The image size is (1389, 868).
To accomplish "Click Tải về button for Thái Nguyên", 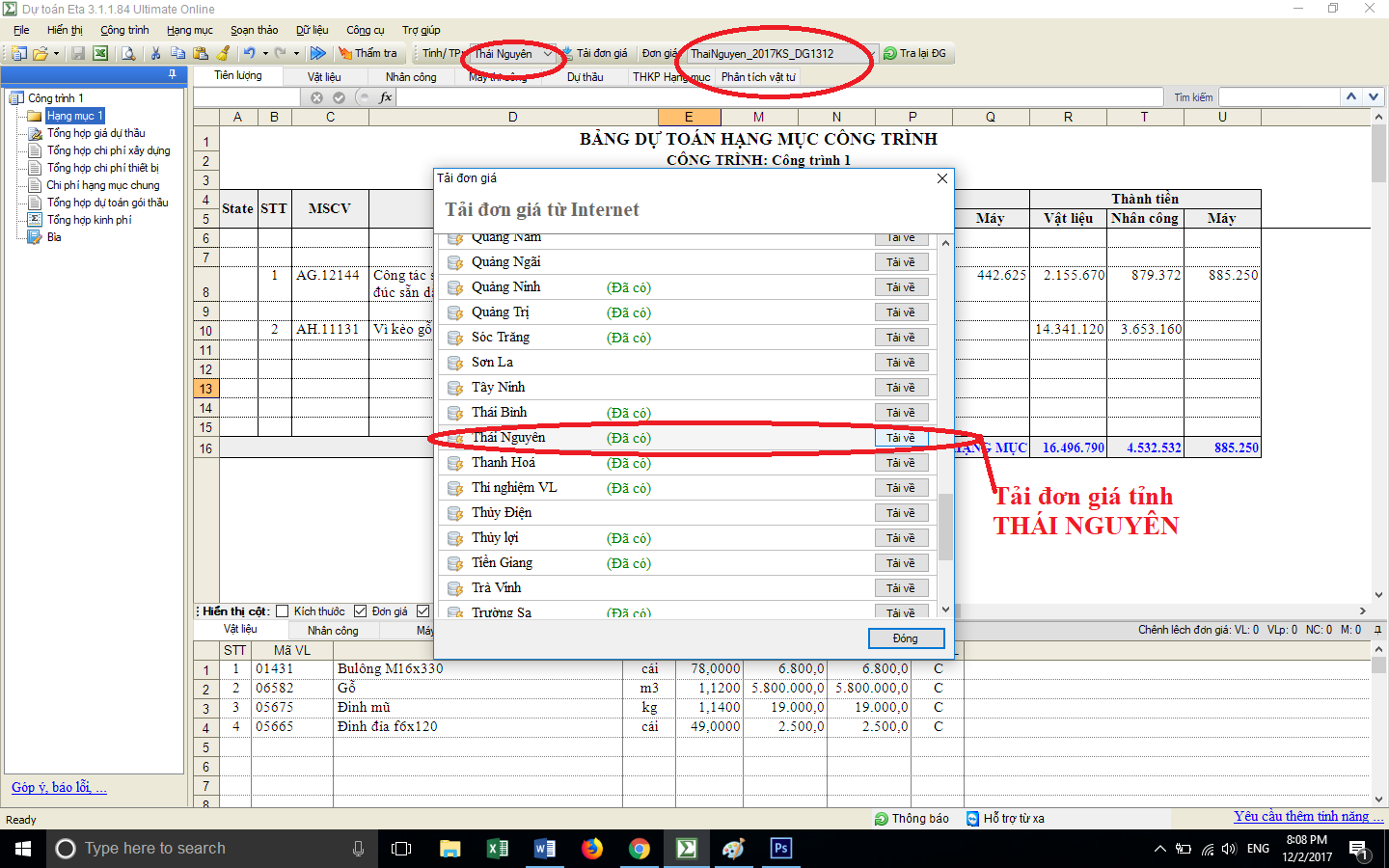I will [x=901, y=438].
